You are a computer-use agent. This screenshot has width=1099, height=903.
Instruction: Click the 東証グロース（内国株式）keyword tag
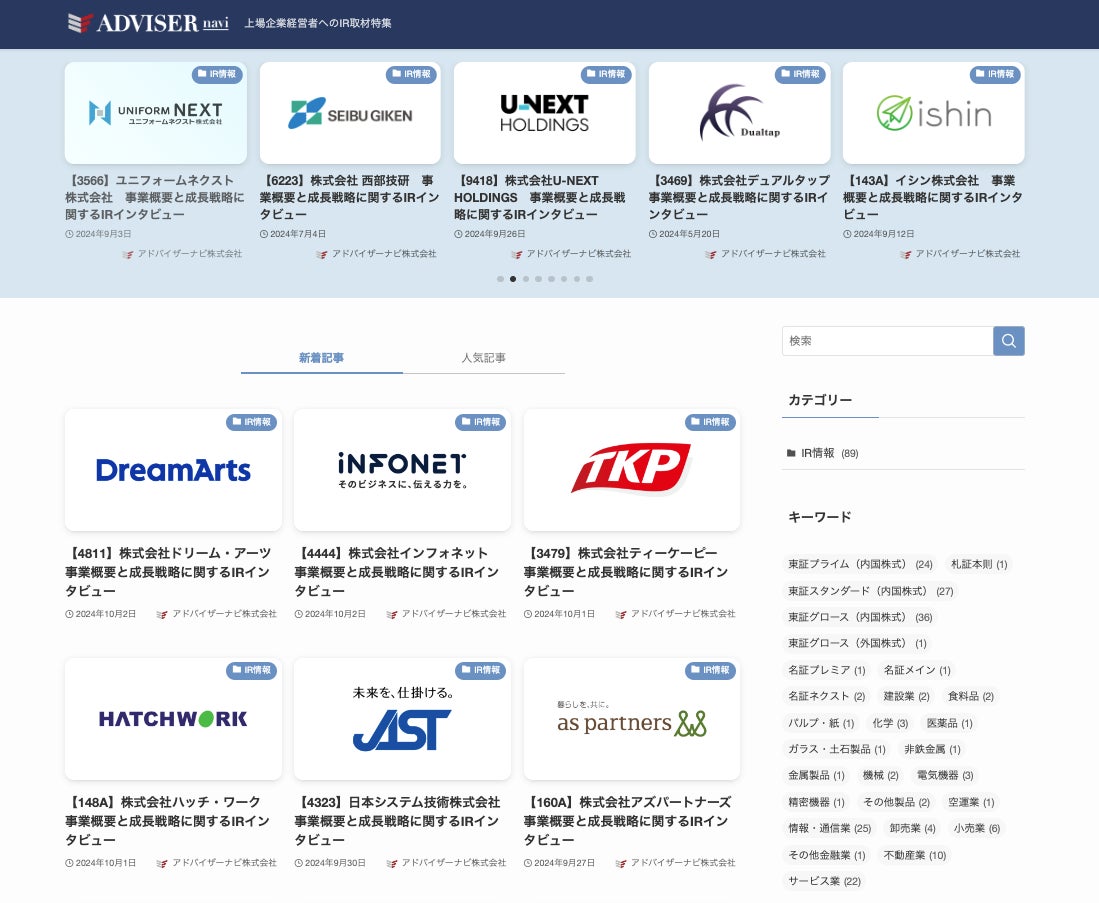point(860,618)
